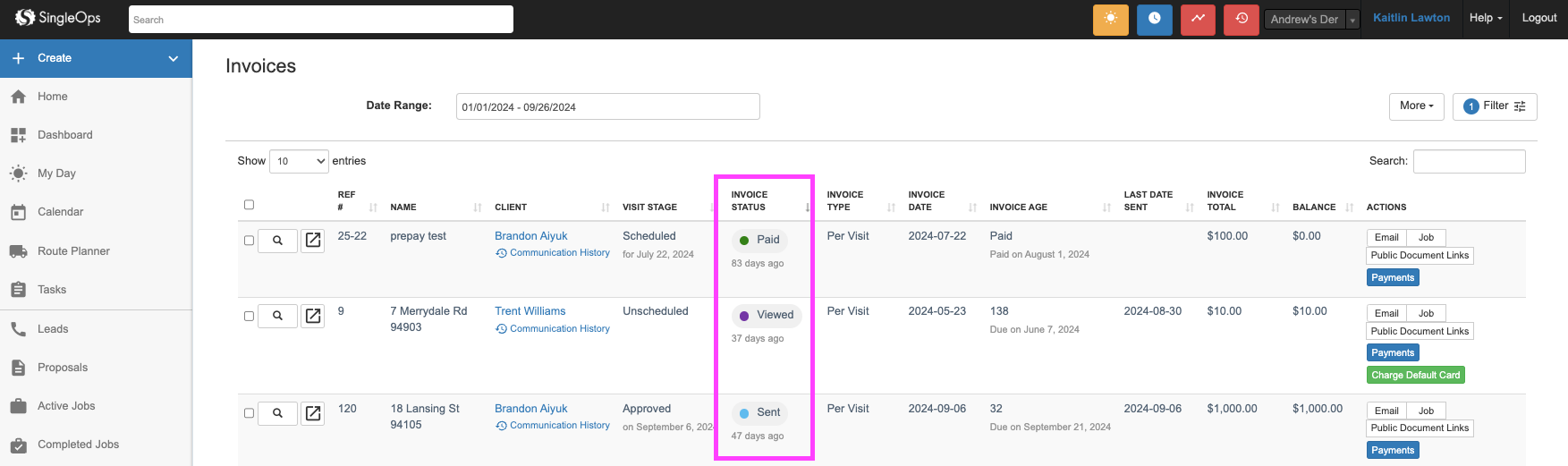Go to Route Planner in sidebar
This screenshot has width=1568, height=466.
[73, 251]
